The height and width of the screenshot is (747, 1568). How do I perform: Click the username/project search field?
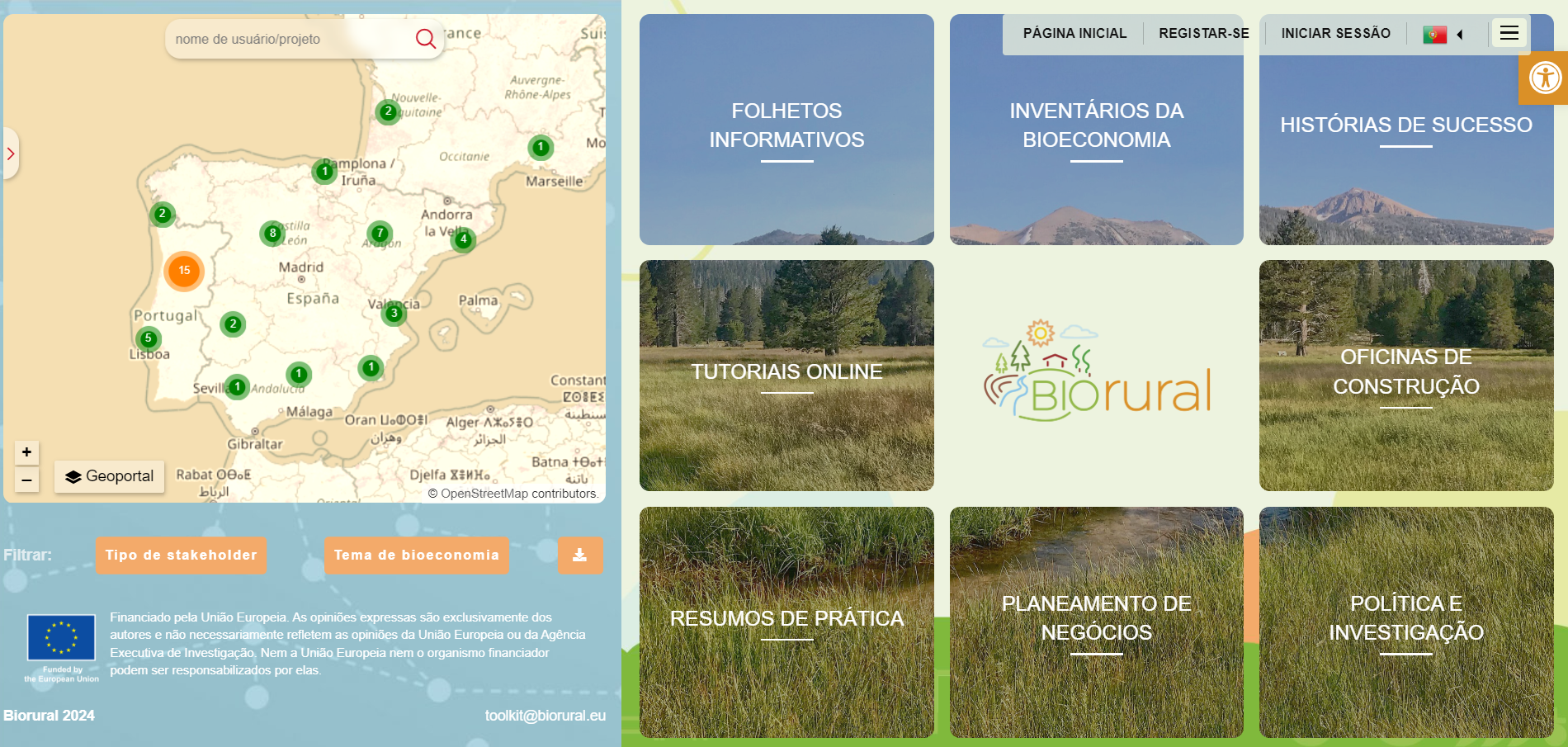pyautogui.click(x=289, y=39)
